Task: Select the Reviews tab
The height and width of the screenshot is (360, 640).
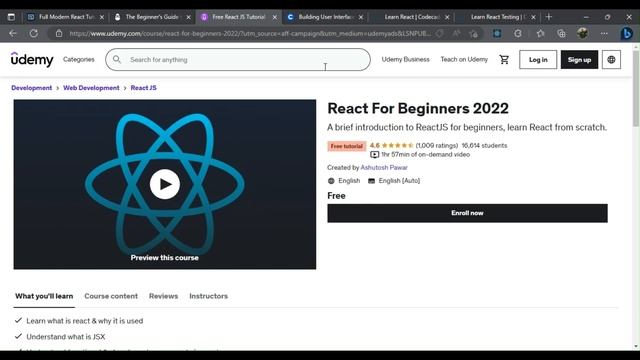Action: 163,296
